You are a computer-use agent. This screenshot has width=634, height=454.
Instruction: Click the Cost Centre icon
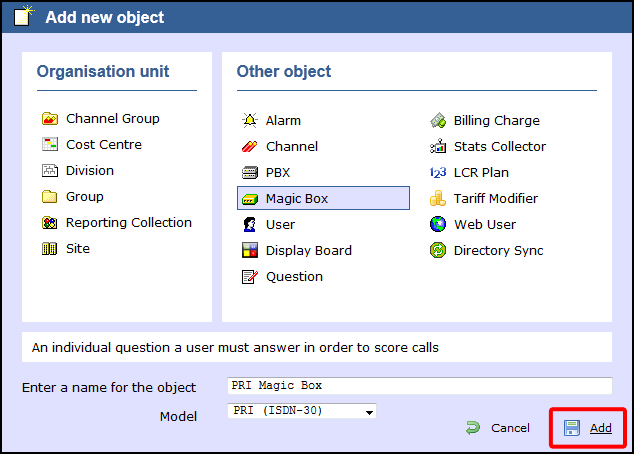(50, 144)
